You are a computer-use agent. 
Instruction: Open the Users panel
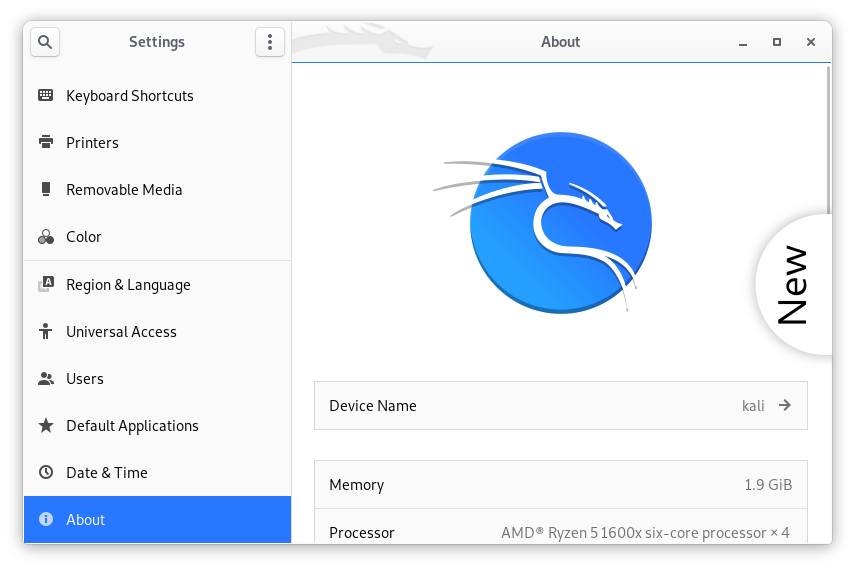(157, 378)
